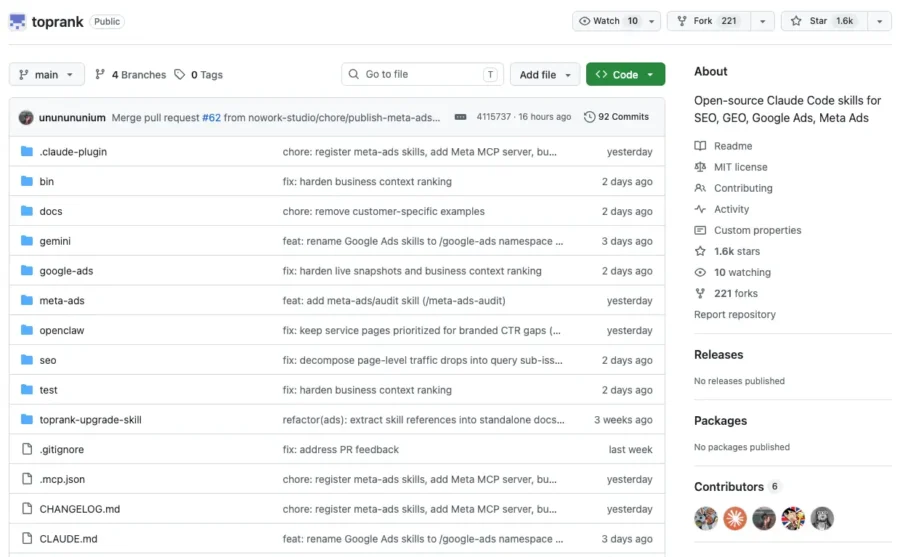Open commit 'chore: remove customer-specific examples'

click(x=383, y=211)
